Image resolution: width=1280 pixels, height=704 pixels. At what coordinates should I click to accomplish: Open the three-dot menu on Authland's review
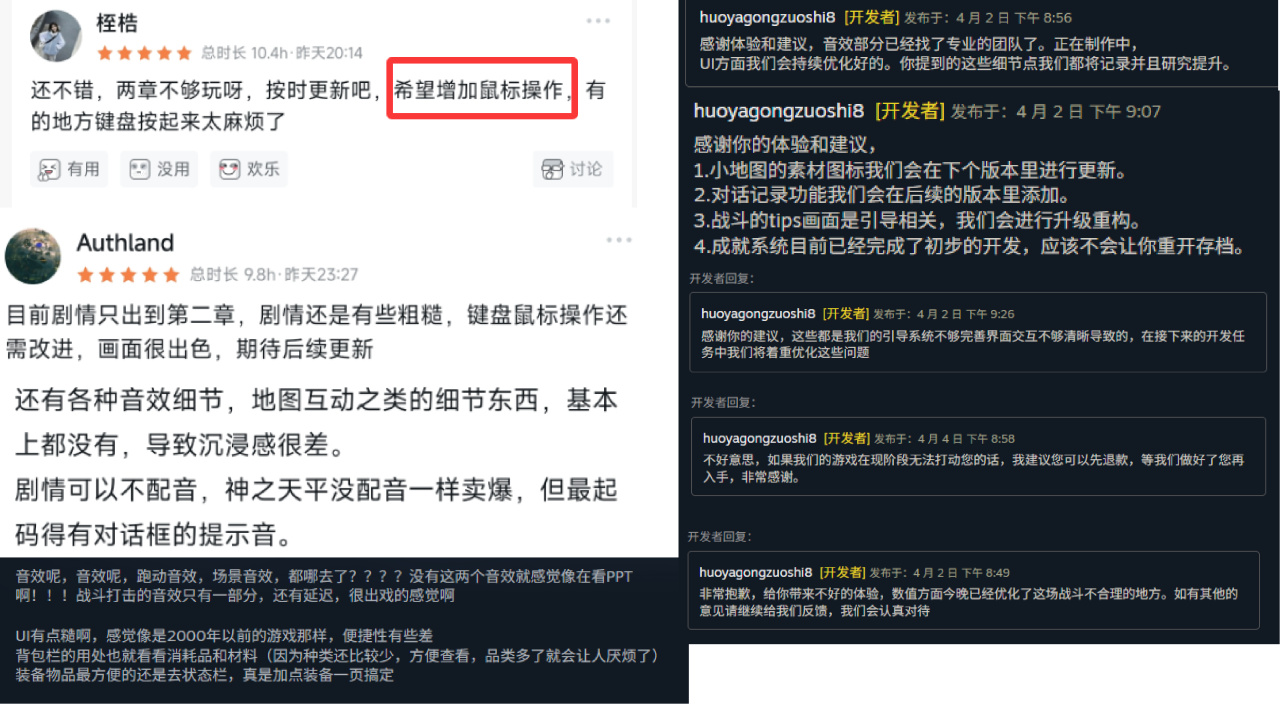click(619, 240)
